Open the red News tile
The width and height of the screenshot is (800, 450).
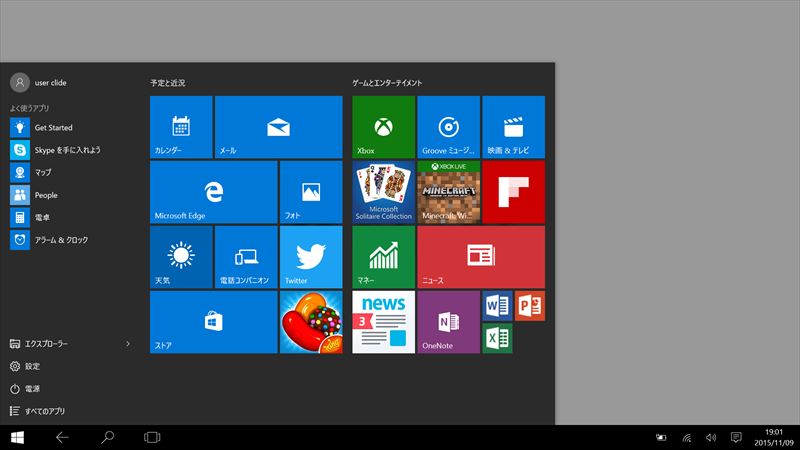coord(481,257)
